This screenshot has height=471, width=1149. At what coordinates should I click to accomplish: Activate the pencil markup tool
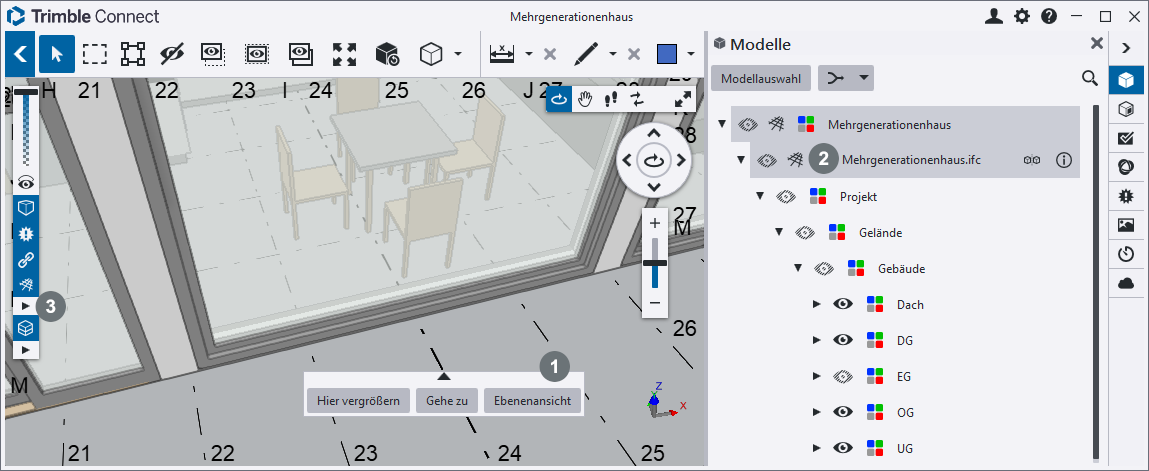pyautogui.click(x=587, y=53)
